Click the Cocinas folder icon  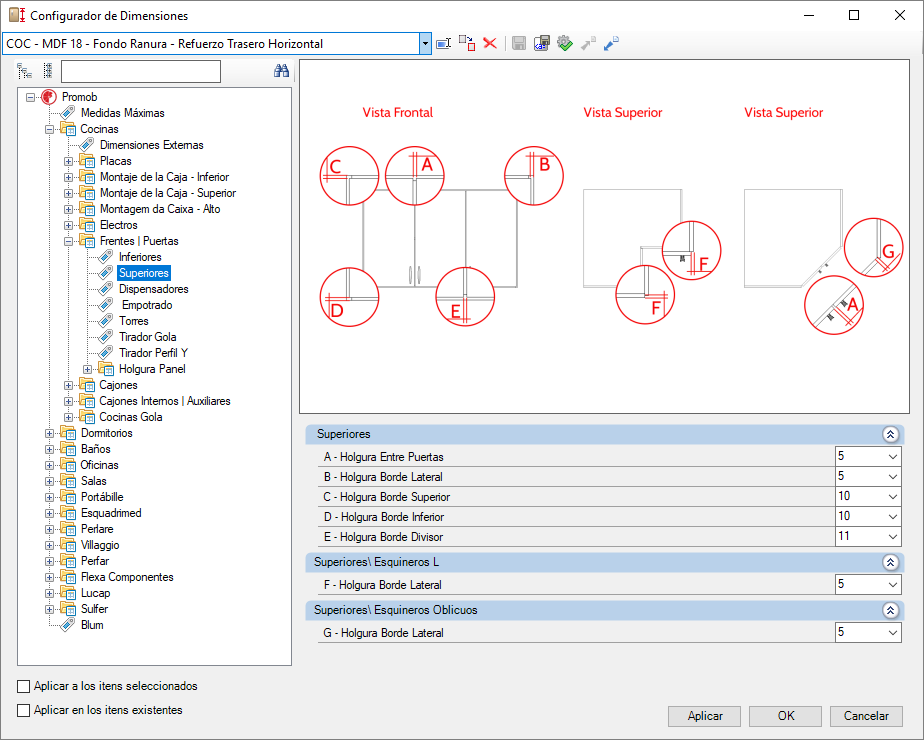coord(68,129)
